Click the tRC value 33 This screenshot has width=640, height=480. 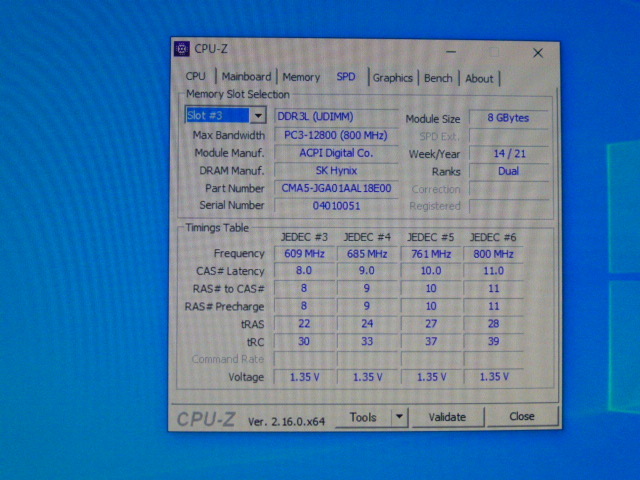tap(367, 341)
